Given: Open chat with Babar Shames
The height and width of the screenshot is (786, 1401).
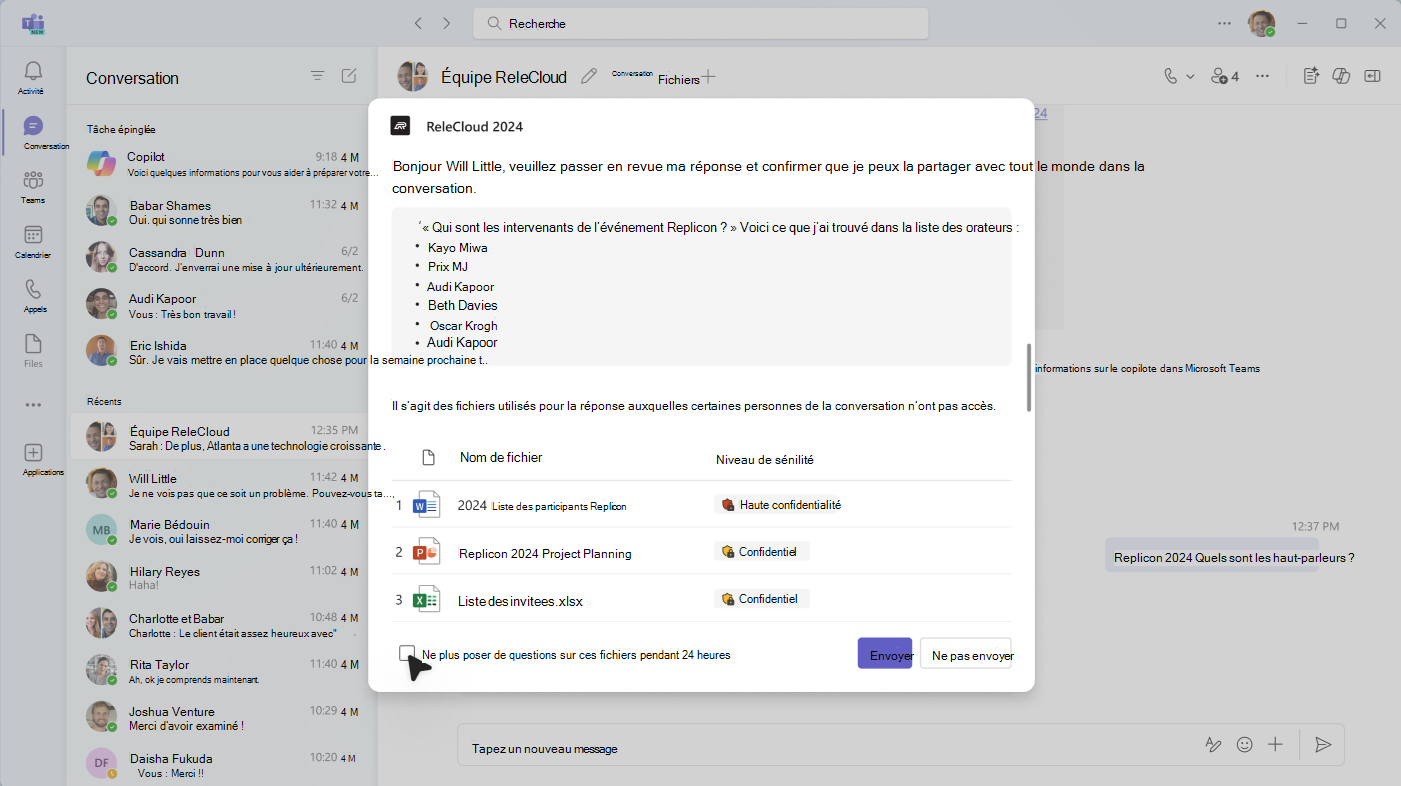Looking at the screenshot, I should [222, 212].
